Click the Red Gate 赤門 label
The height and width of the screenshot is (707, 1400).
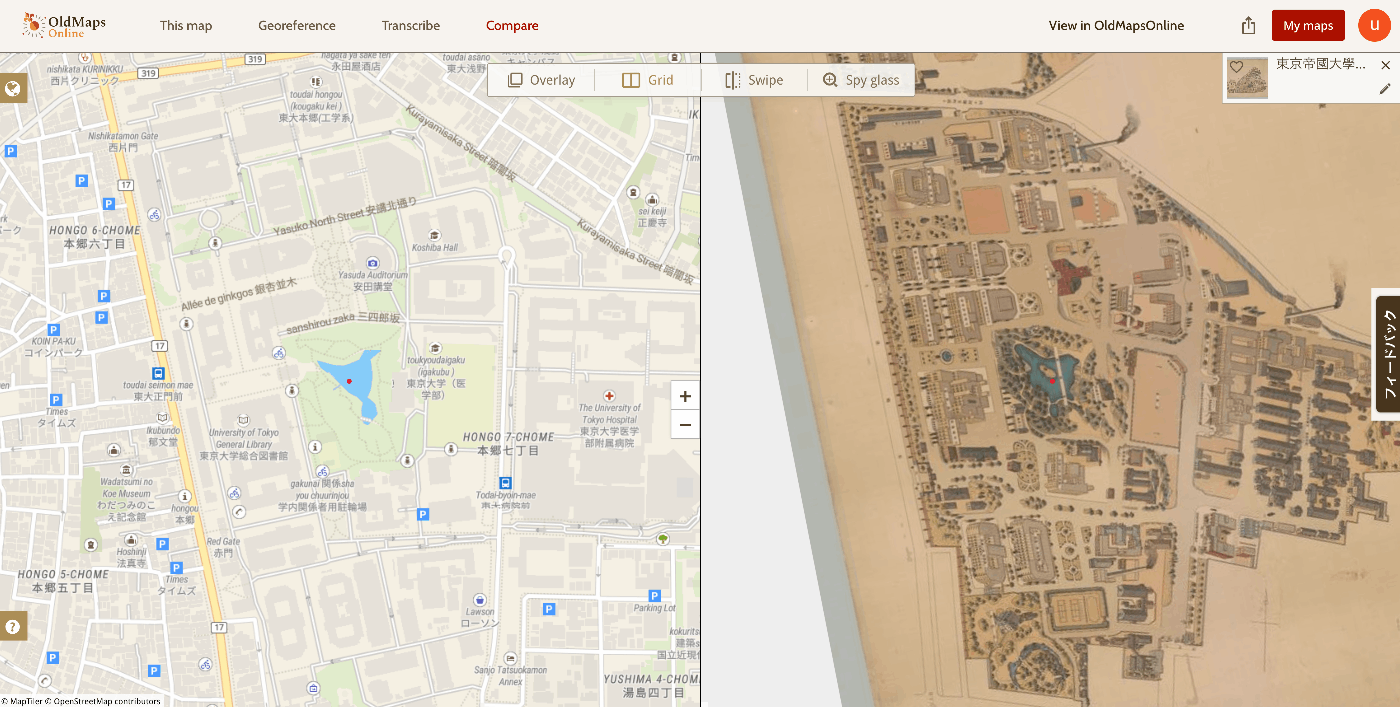(223, 546)
